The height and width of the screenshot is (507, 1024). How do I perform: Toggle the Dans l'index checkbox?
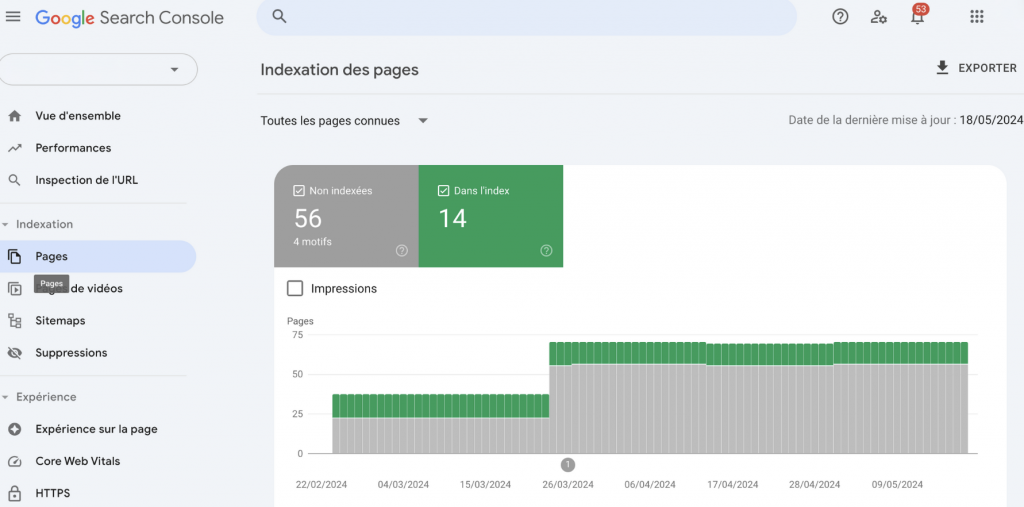coord(444,191)
